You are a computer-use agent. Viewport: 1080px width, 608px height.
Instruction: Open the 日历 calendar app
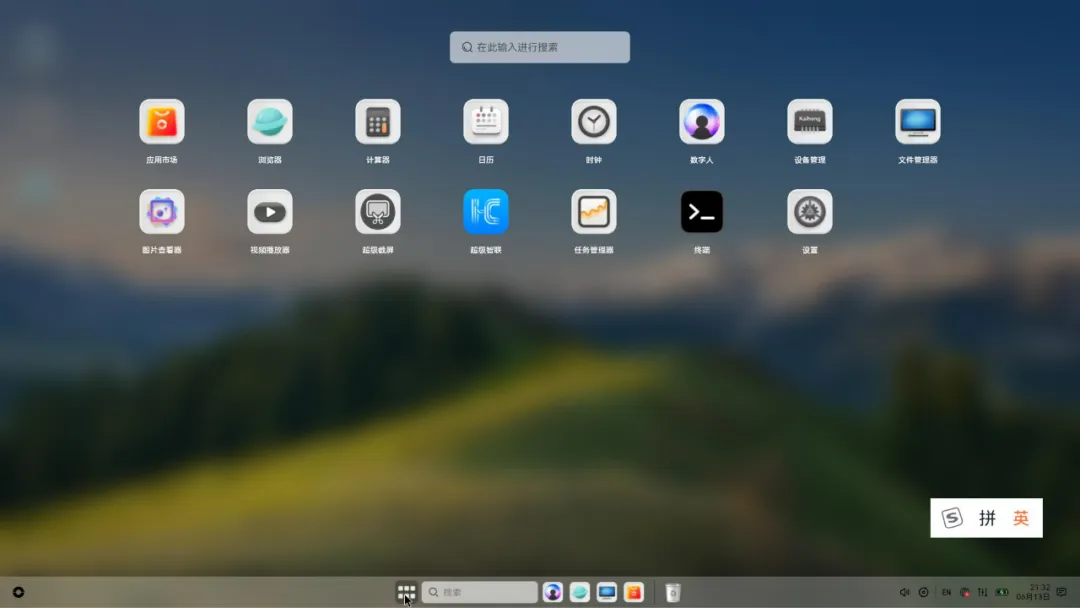486,122
